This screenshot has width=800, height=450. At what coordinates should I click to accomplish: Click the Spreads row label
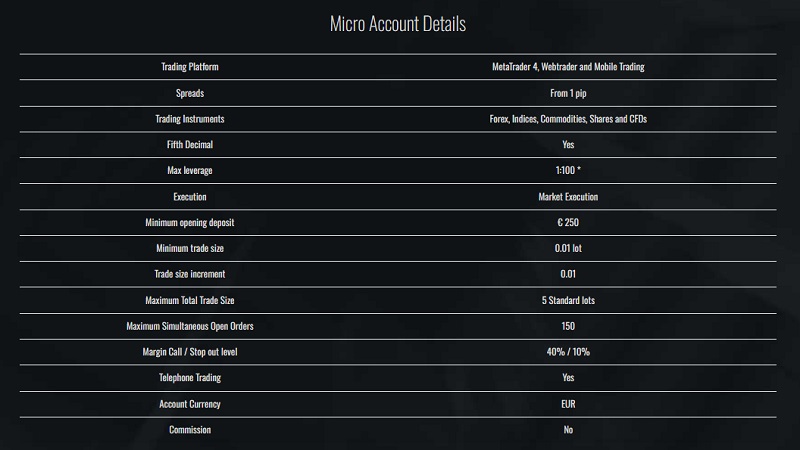189,93
